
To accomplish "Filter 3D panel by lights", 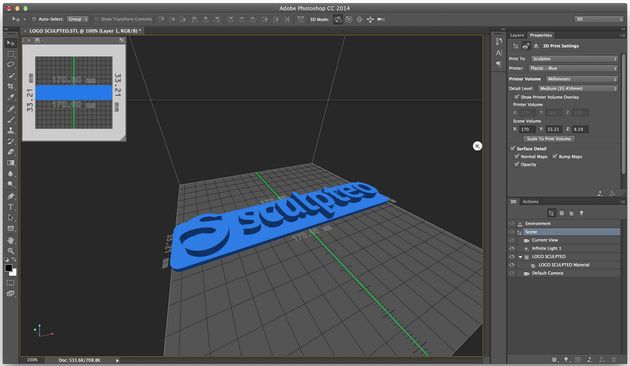I will point(581,213).
